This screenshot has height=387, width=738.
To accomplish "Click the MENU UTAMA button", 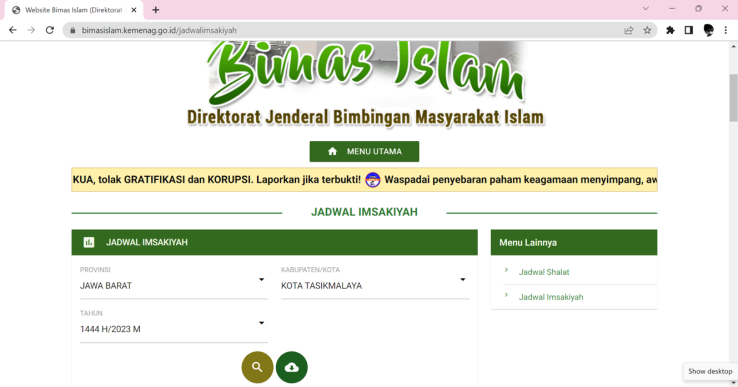I will 364,152.
